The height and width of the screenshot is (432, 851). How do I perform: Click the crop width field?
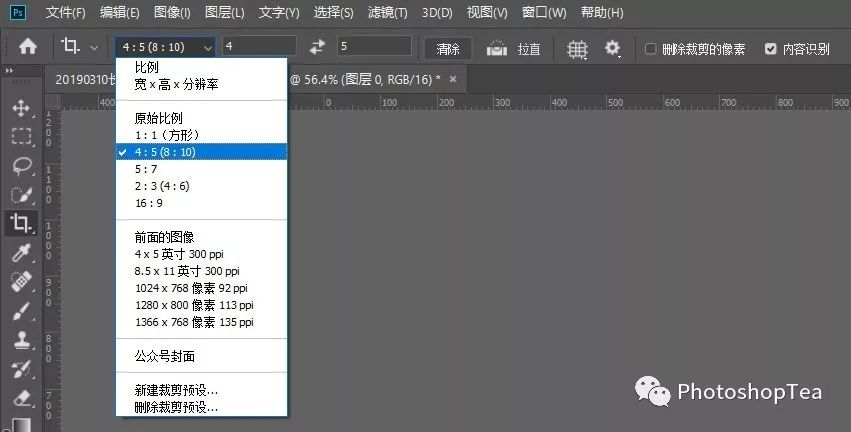coord(259,46)
